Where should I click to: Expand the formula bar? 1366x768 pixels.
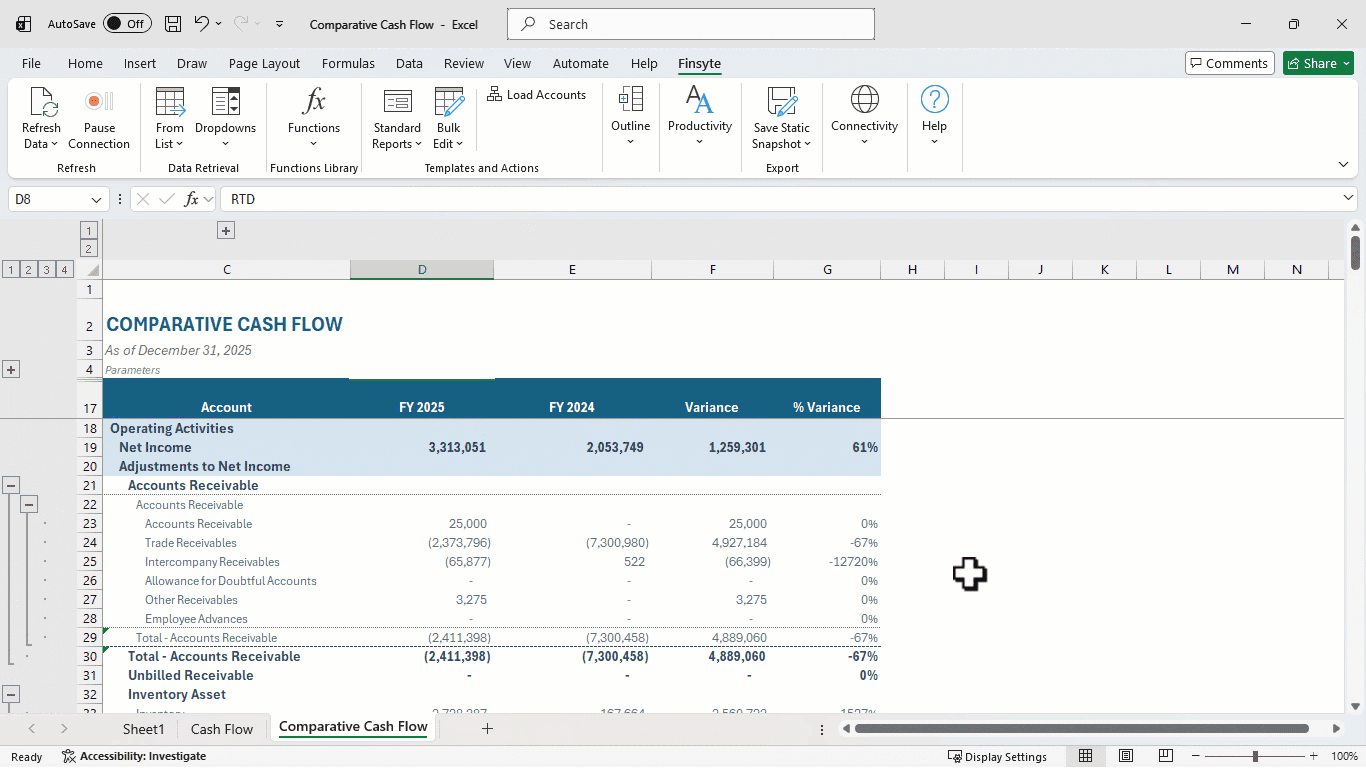pos(1348,198)
